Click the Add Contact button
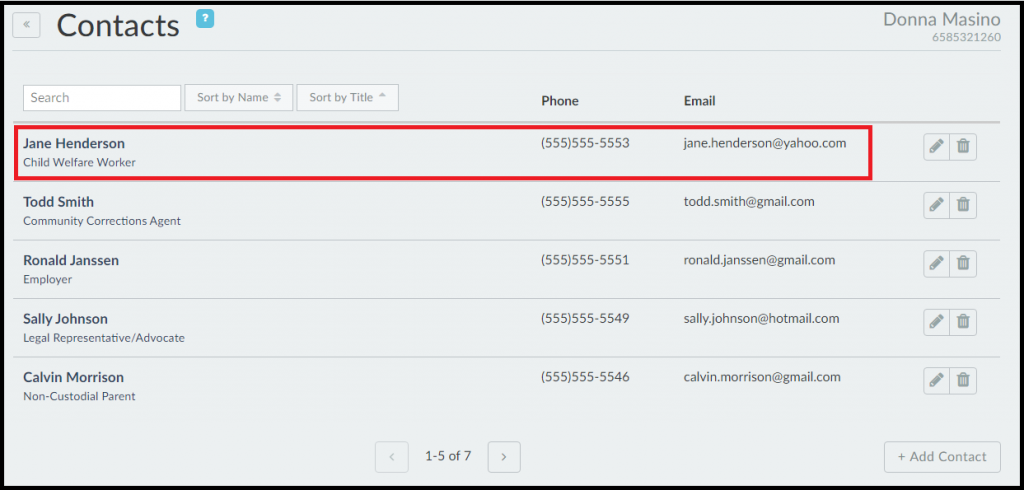The width and height of the screenshot is (1024, 490). coord(942,457)
